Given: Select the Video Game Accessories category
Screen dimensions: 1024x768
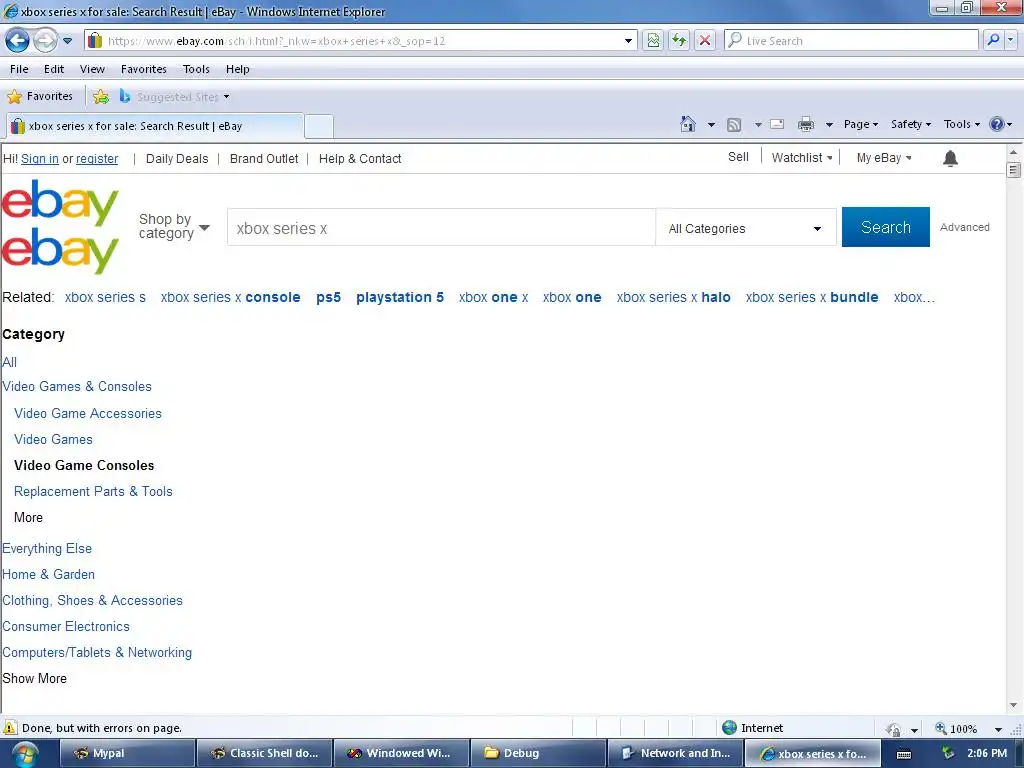Looking at the screenshot, I should 88,413.
